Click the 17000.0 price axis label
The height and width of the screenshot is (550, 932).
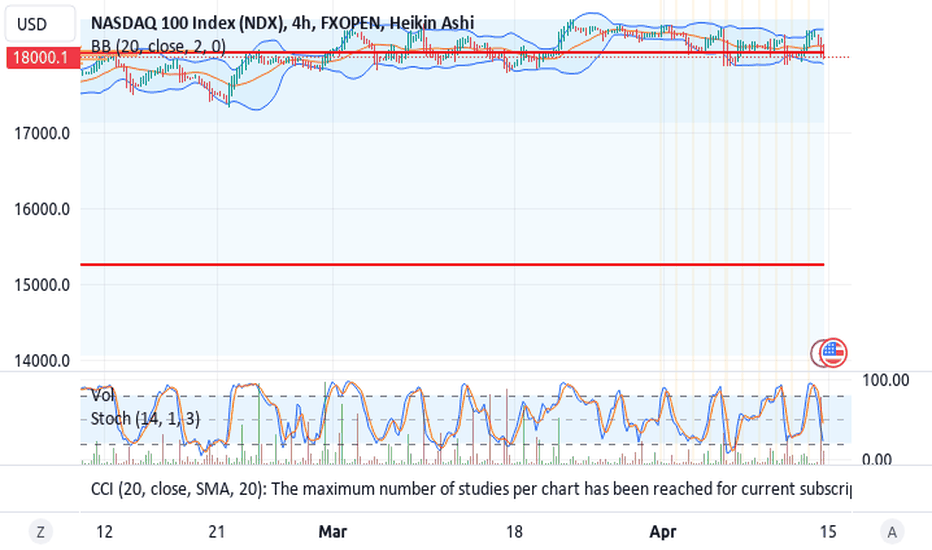coord(42,133)
